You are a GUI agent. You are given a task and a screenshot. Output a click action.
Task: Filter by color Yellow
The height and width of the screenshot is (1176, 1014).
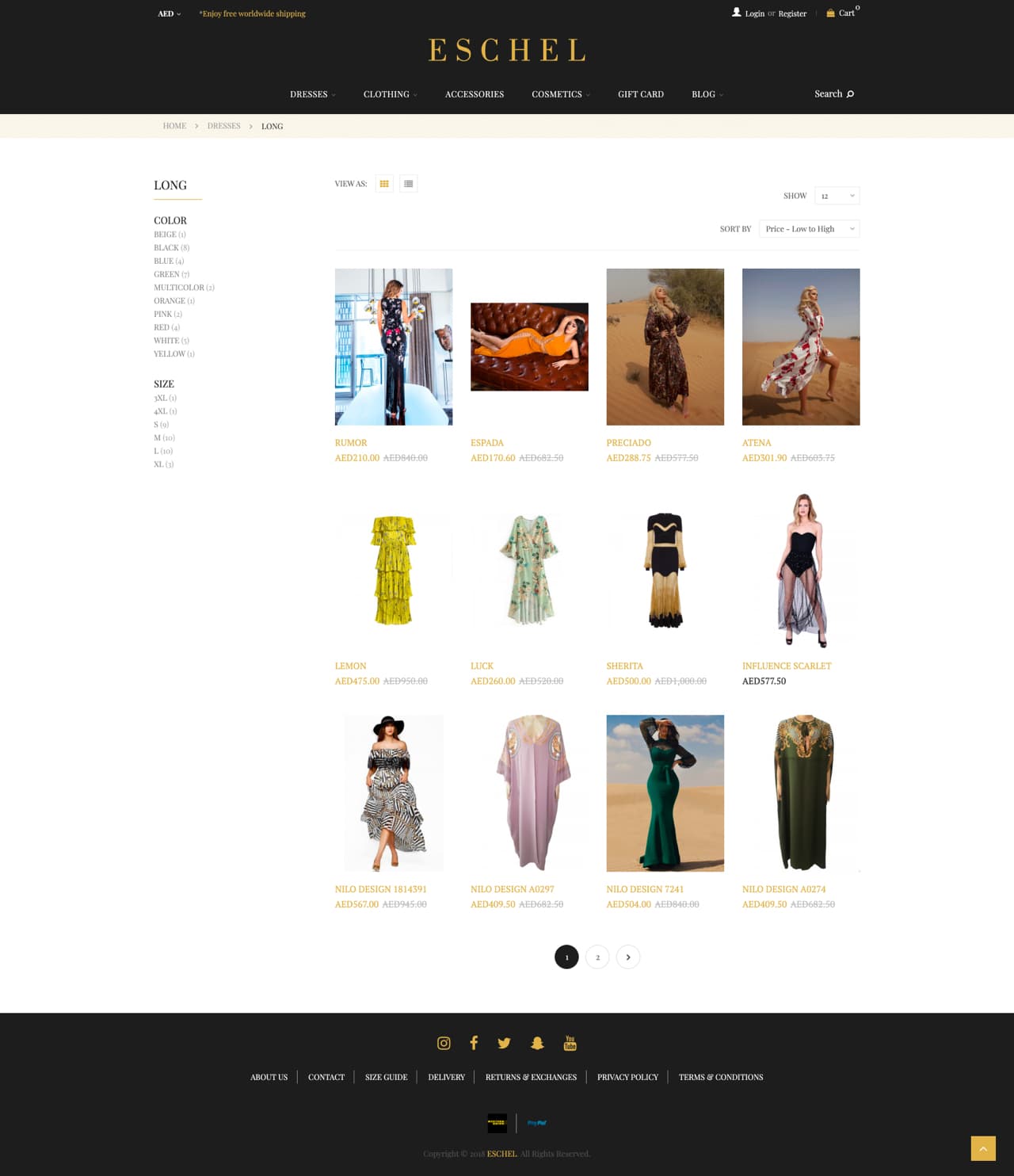(x=174, y=354)
